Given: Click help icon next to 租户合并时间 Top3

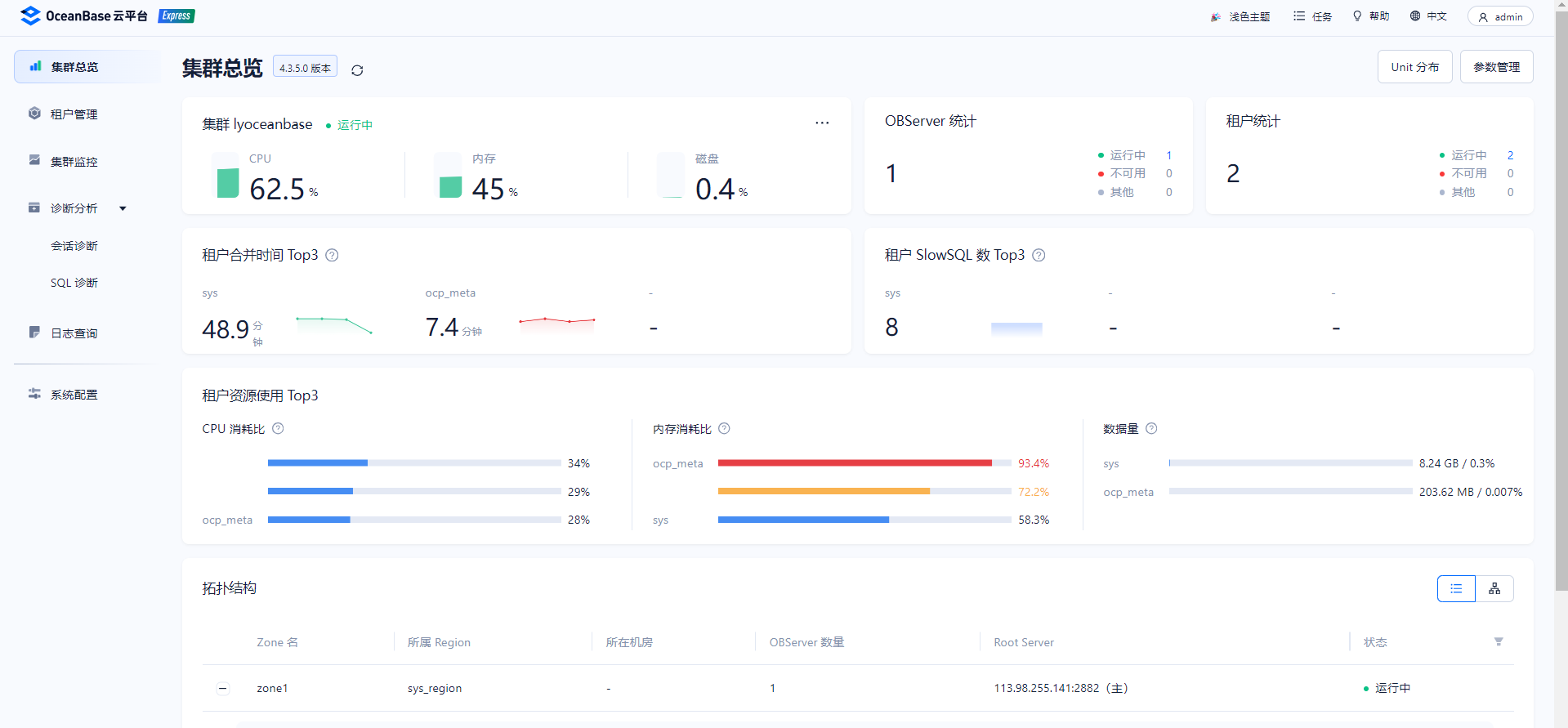Looking at the screenshot, I should tap(332, 255).
